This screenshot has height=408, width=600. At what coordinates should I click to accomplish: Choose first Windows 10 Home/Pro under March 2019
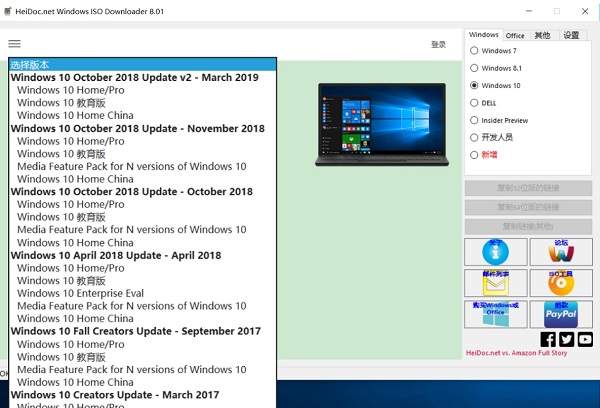(x=70, y=90)
